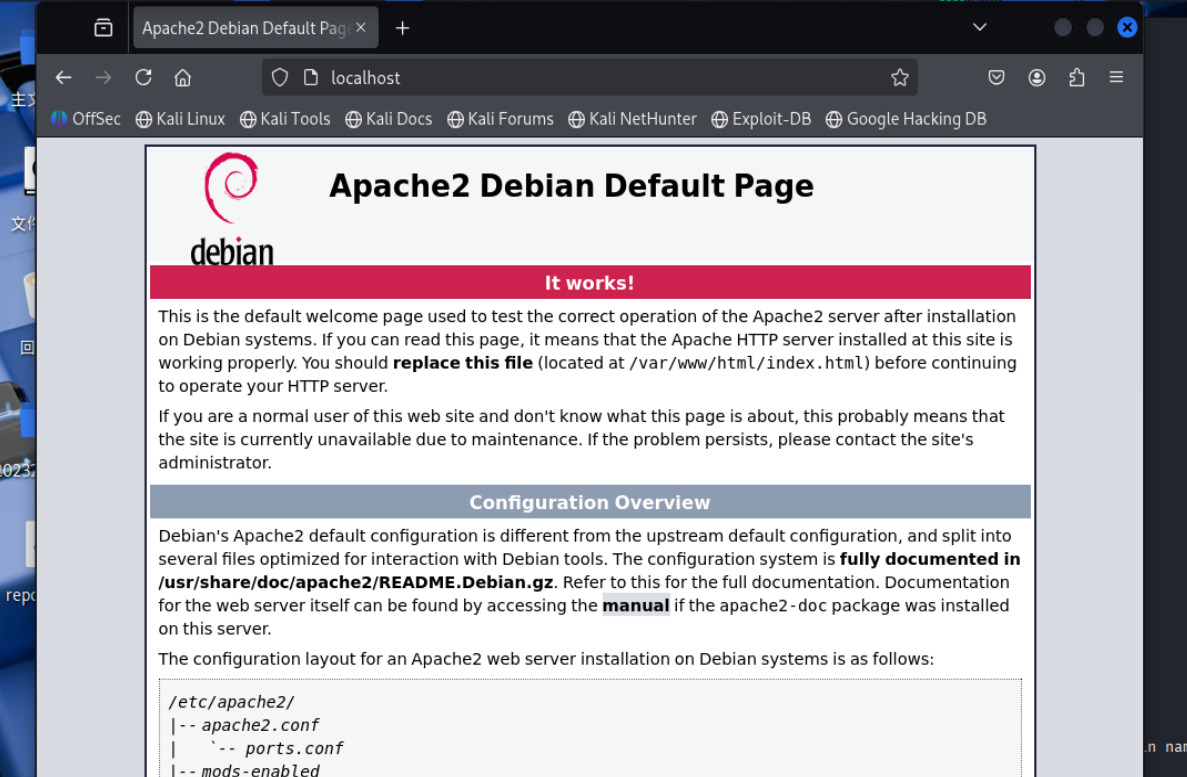Click the bold replace this file text
Screen dimensions: 1187x777
463,363
